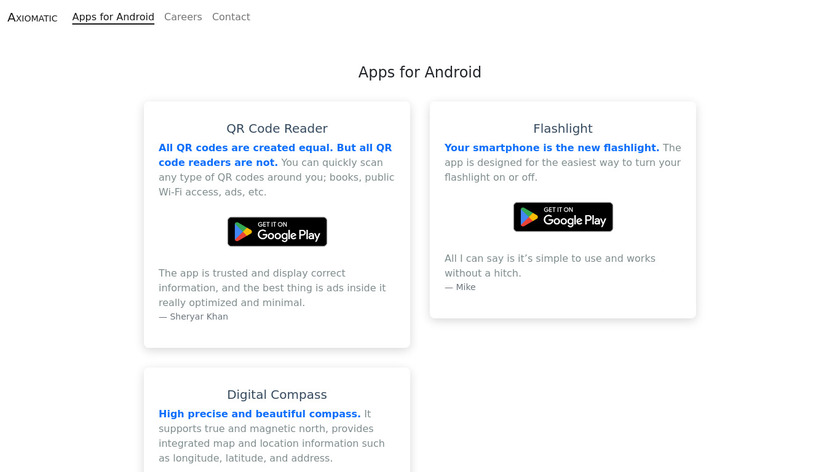Click the QR Code Reader card title

click(277, 129)
